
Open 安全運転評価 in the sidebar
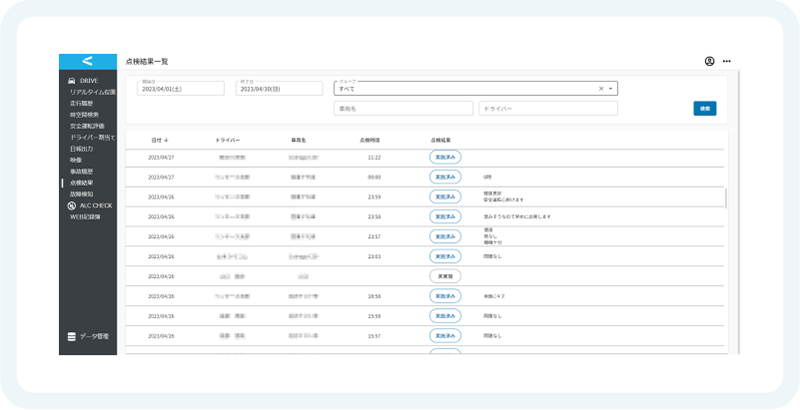point(87,126)
